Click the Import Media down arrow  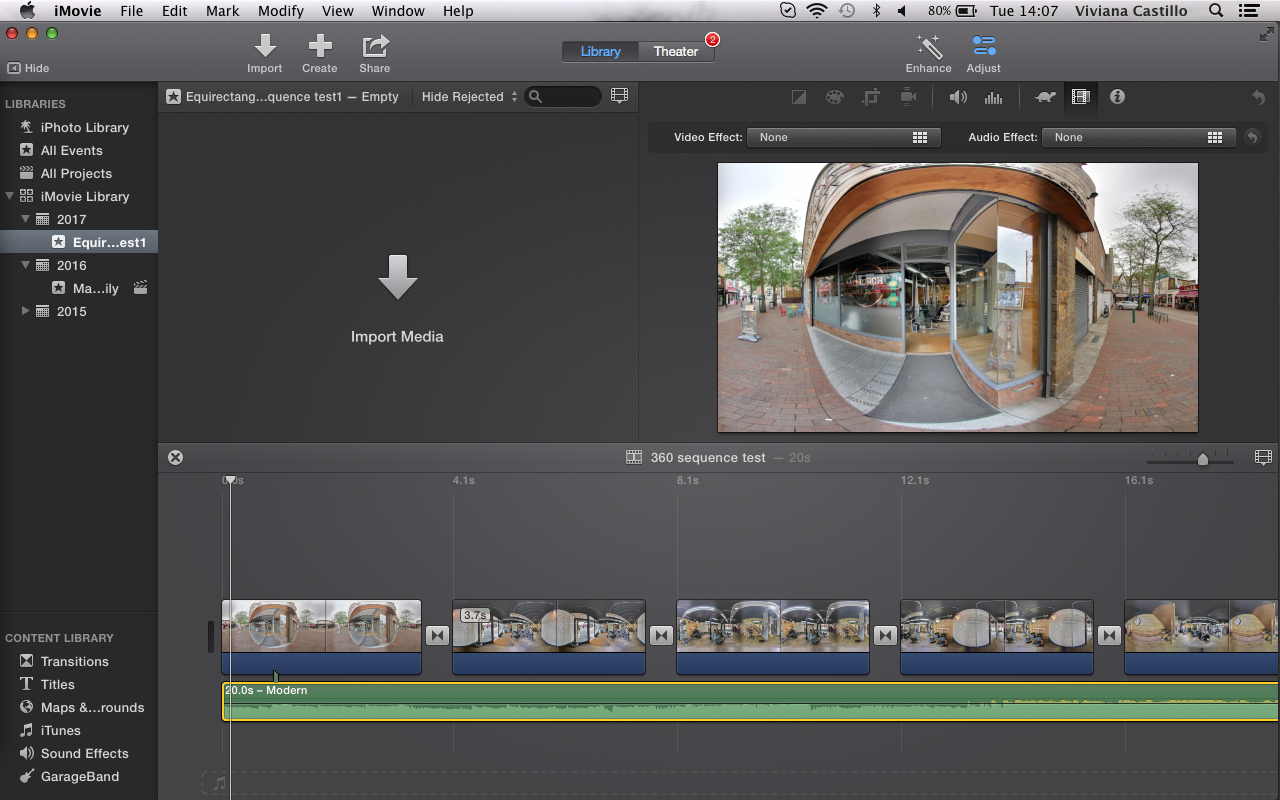click(397, 277)
